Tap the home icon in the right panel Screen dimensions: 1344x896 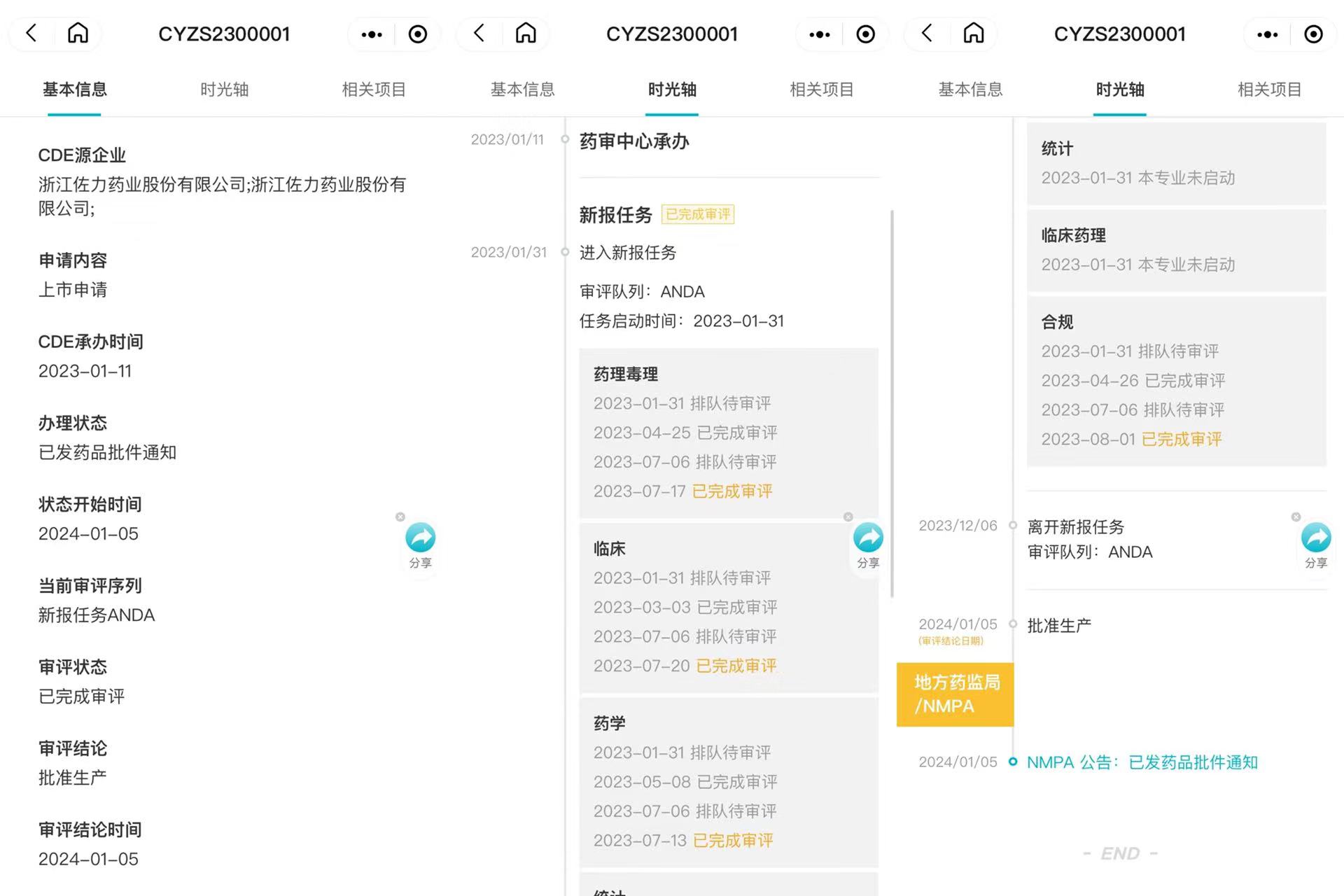click(974, 34)
